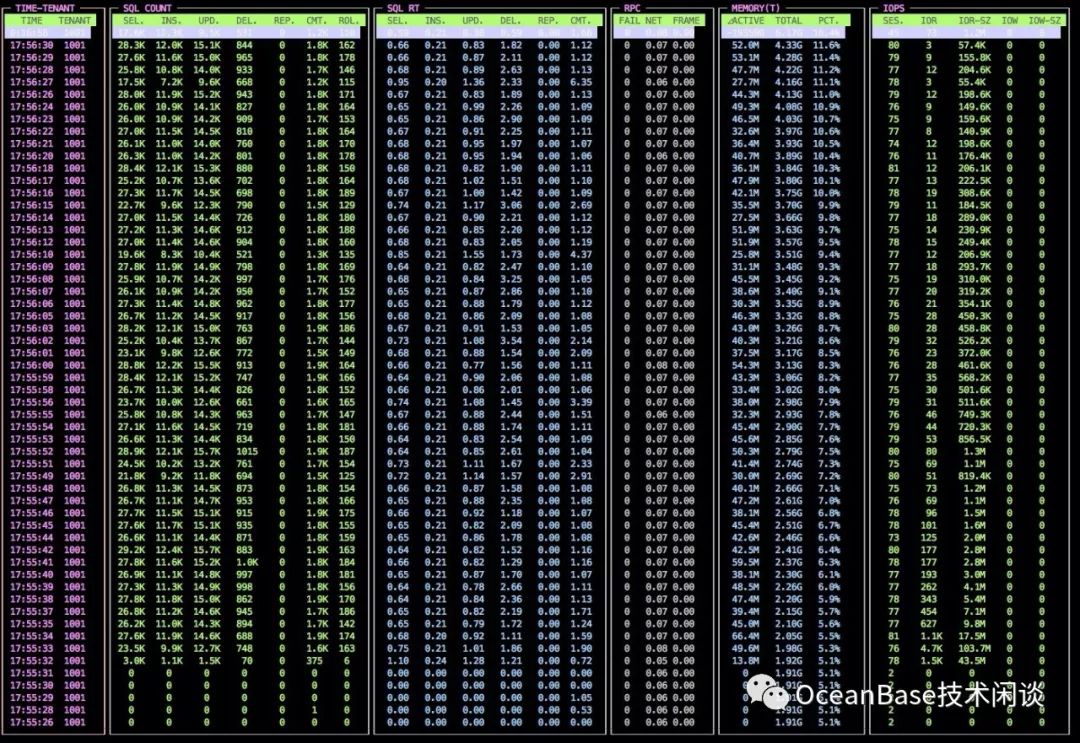Click the 3.25 delete response time
The width and height of the screenshot is (1080, 743).
pyautogui.click(x=510, y=280)
